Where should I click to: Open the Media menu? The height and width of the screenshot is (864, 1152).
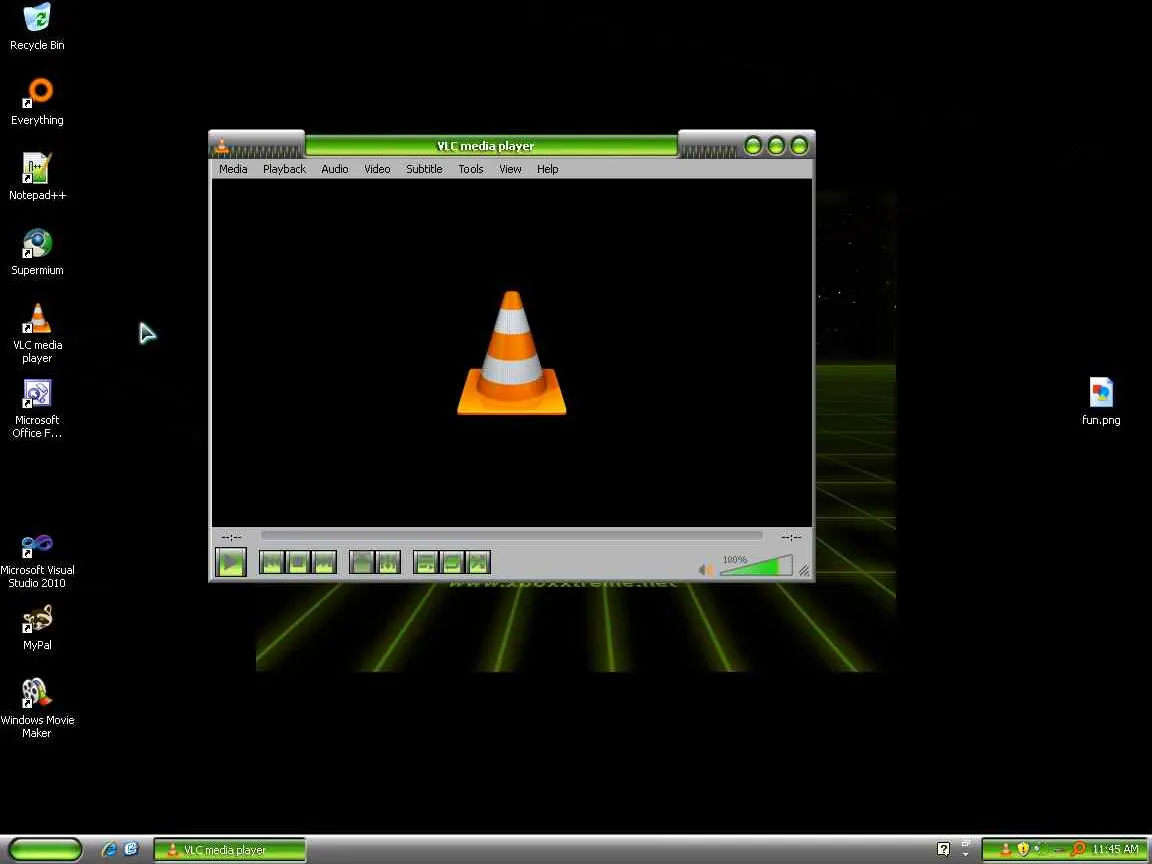pos(233,169)
